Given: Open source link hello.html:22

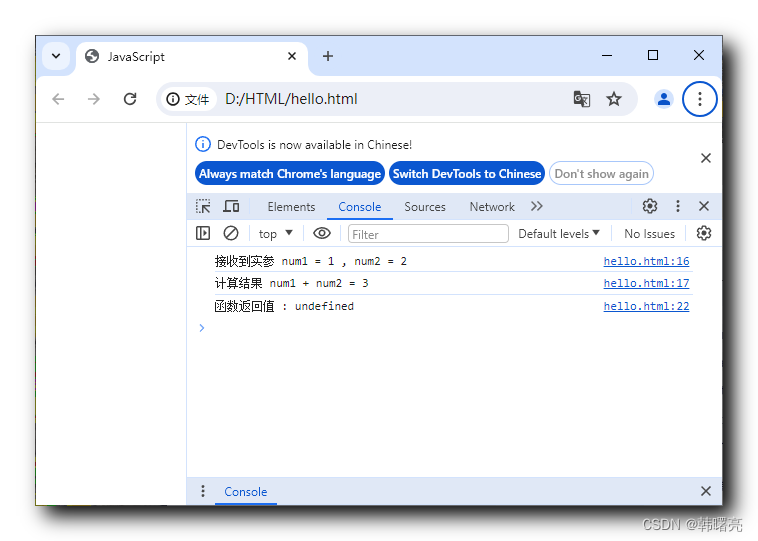Looking at the screenshot, I should (x=646, y=307).
